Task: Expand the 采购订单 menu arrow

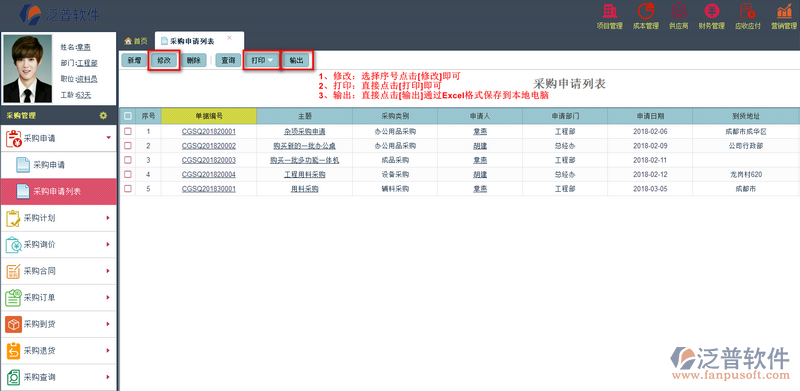Action: tap(108, 298)
